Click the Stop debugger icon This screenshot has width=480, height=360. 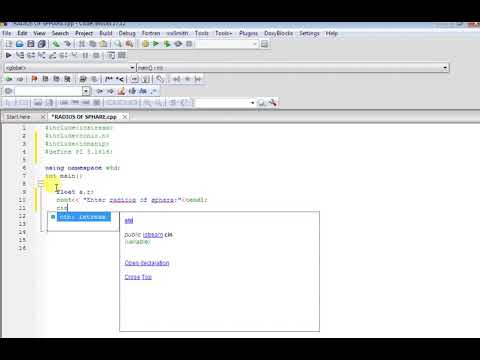96,55
